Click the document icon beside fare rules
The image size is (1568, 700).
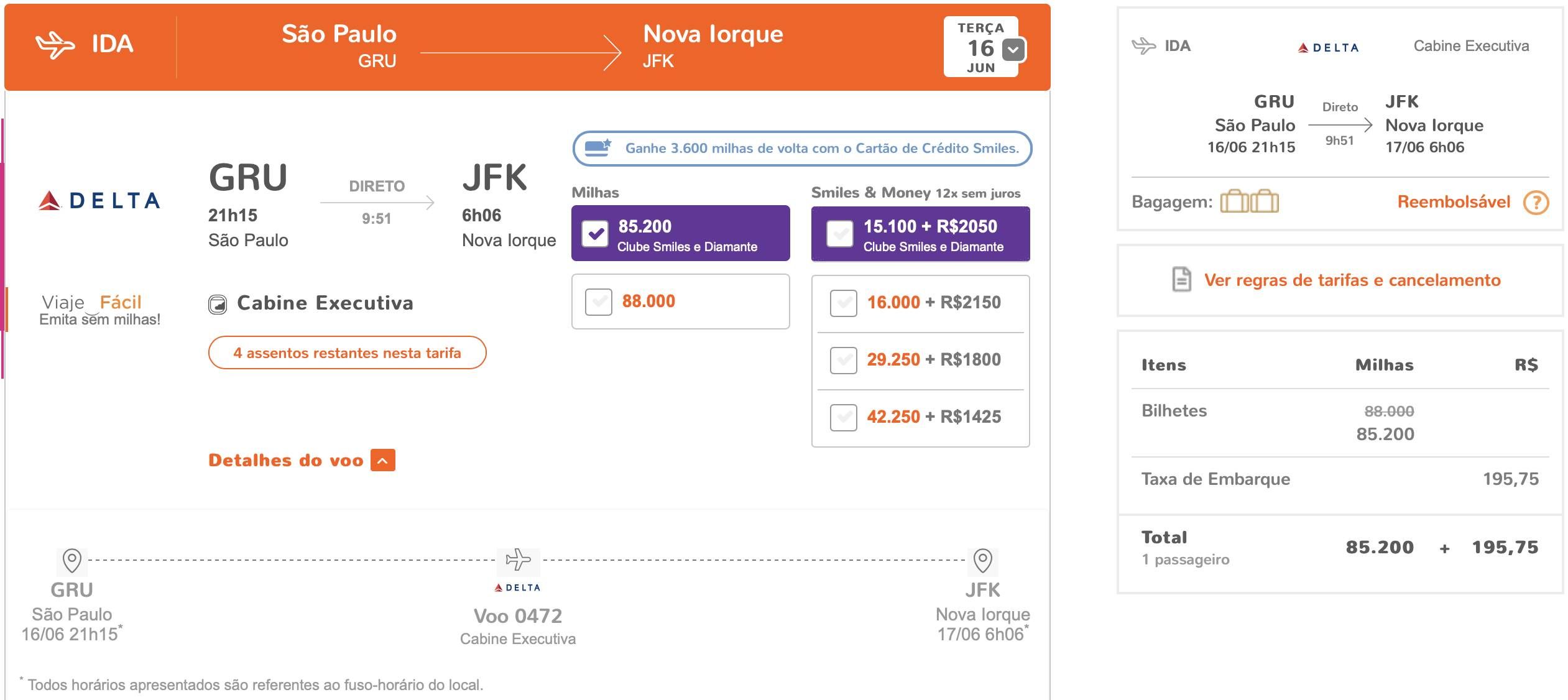tap(1181, 280)
